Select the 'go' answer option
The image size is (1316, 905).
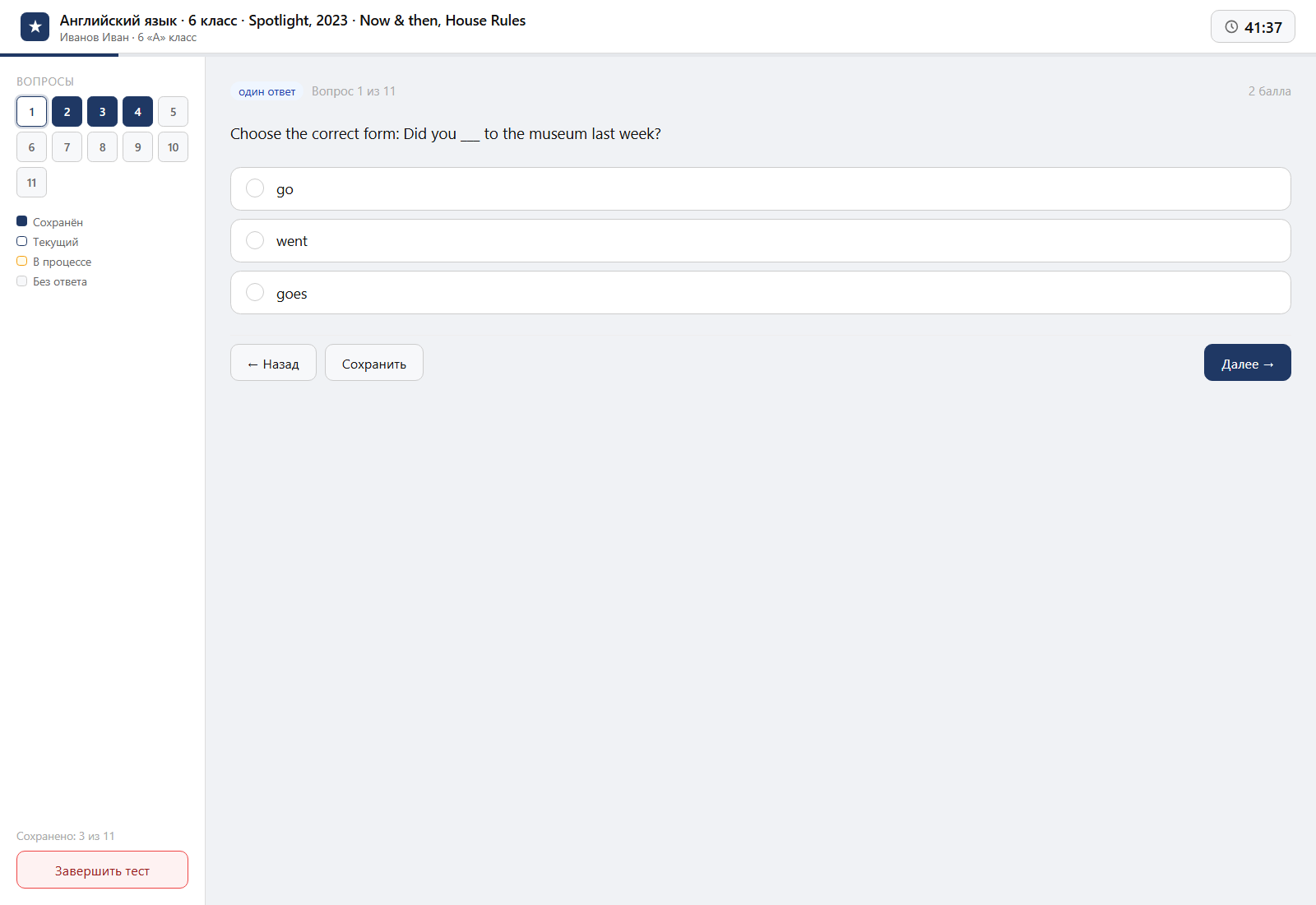(x=760, y=189)
